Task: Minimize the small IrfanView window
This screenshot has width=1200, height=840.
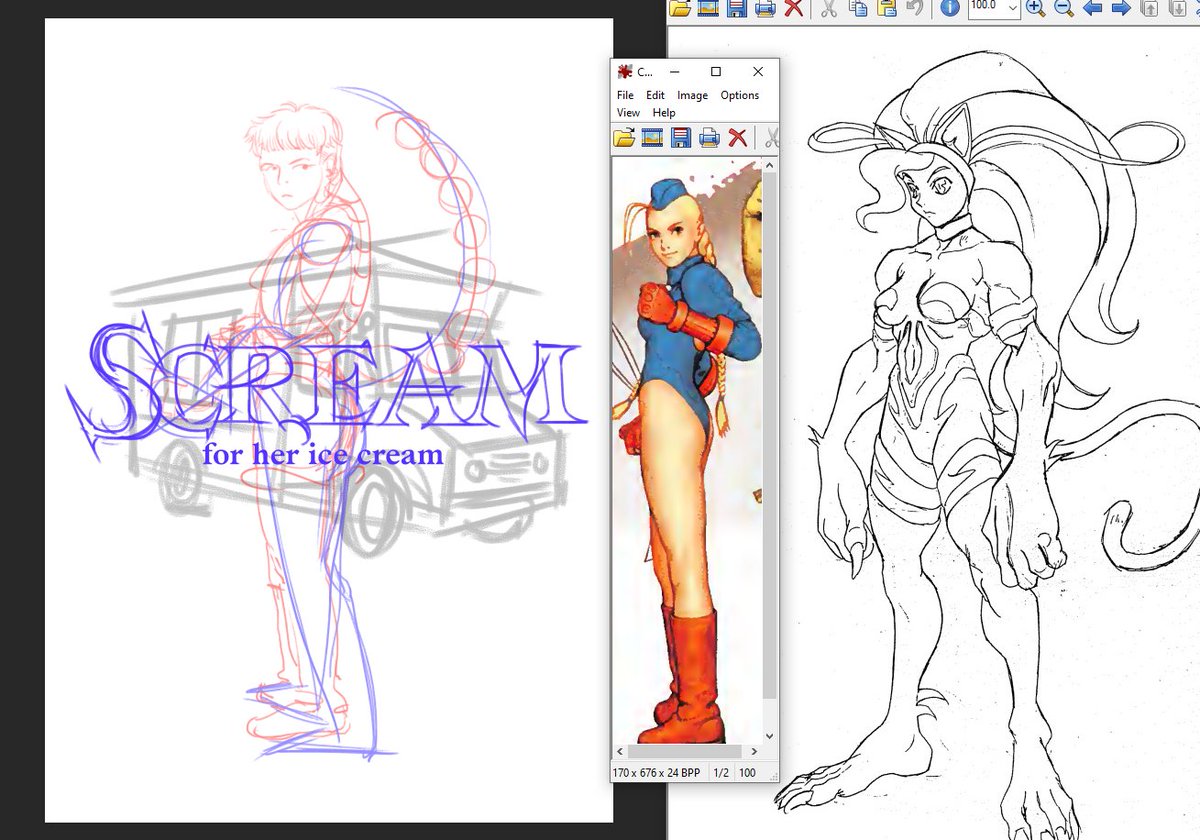Action: [675, 72]
